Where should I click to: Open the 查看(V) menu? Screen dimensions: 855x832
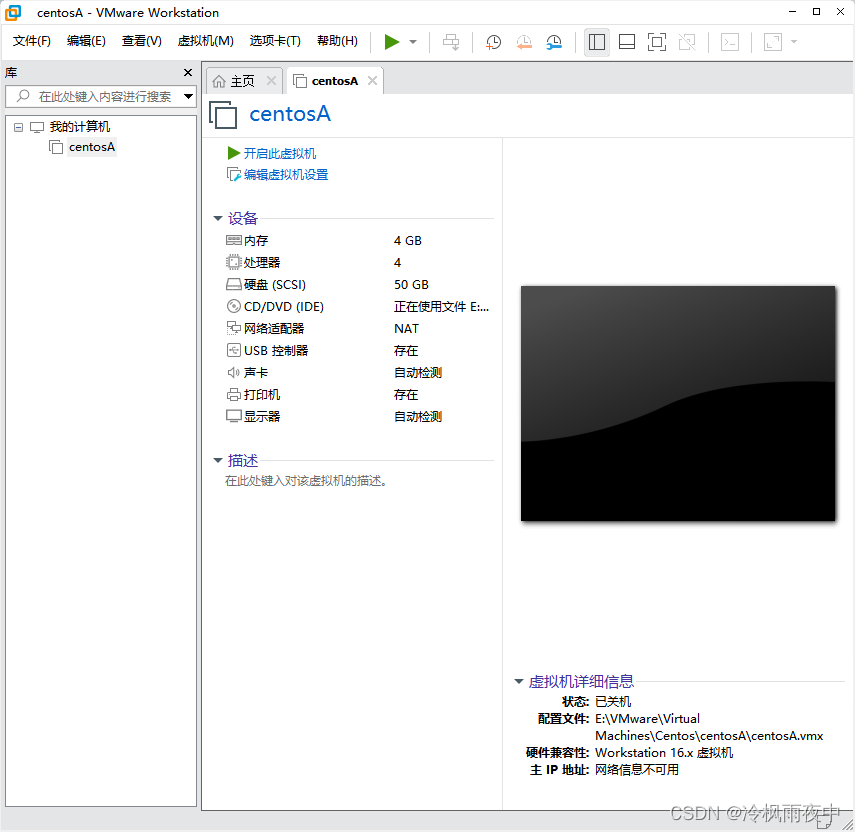[141, 41]
